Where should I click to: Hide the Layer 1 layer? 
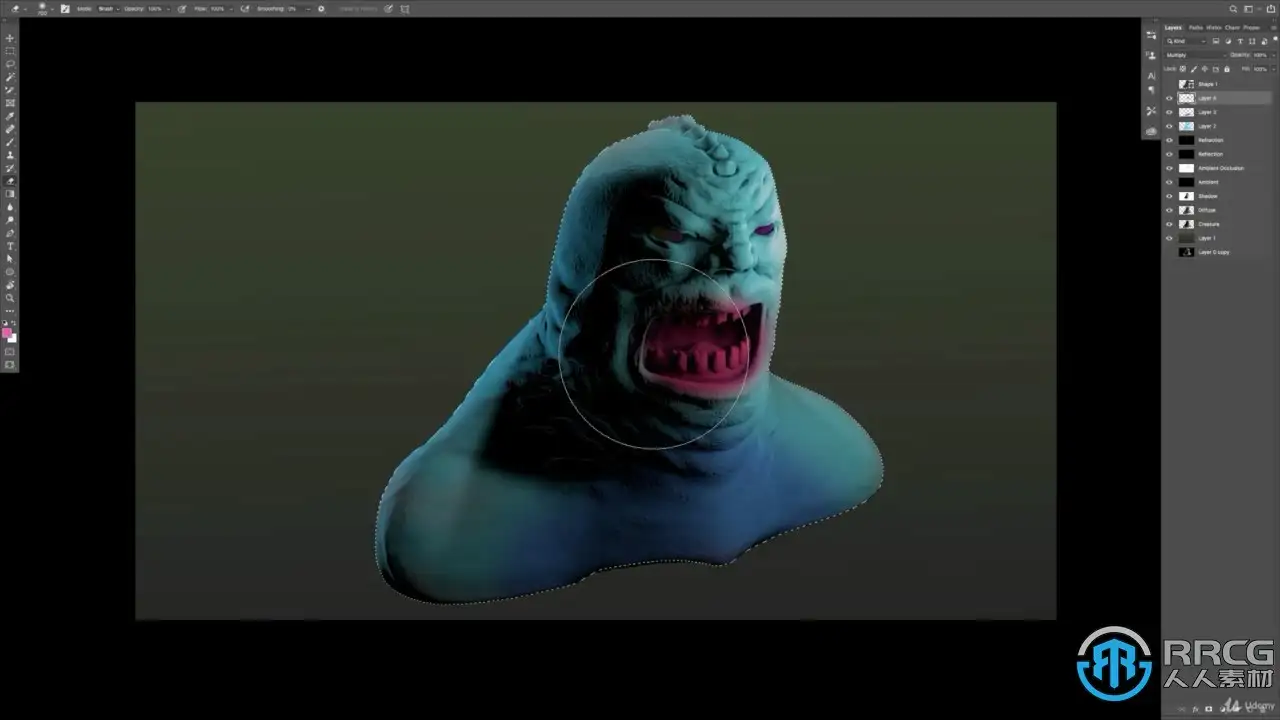tap(1169, 238)
